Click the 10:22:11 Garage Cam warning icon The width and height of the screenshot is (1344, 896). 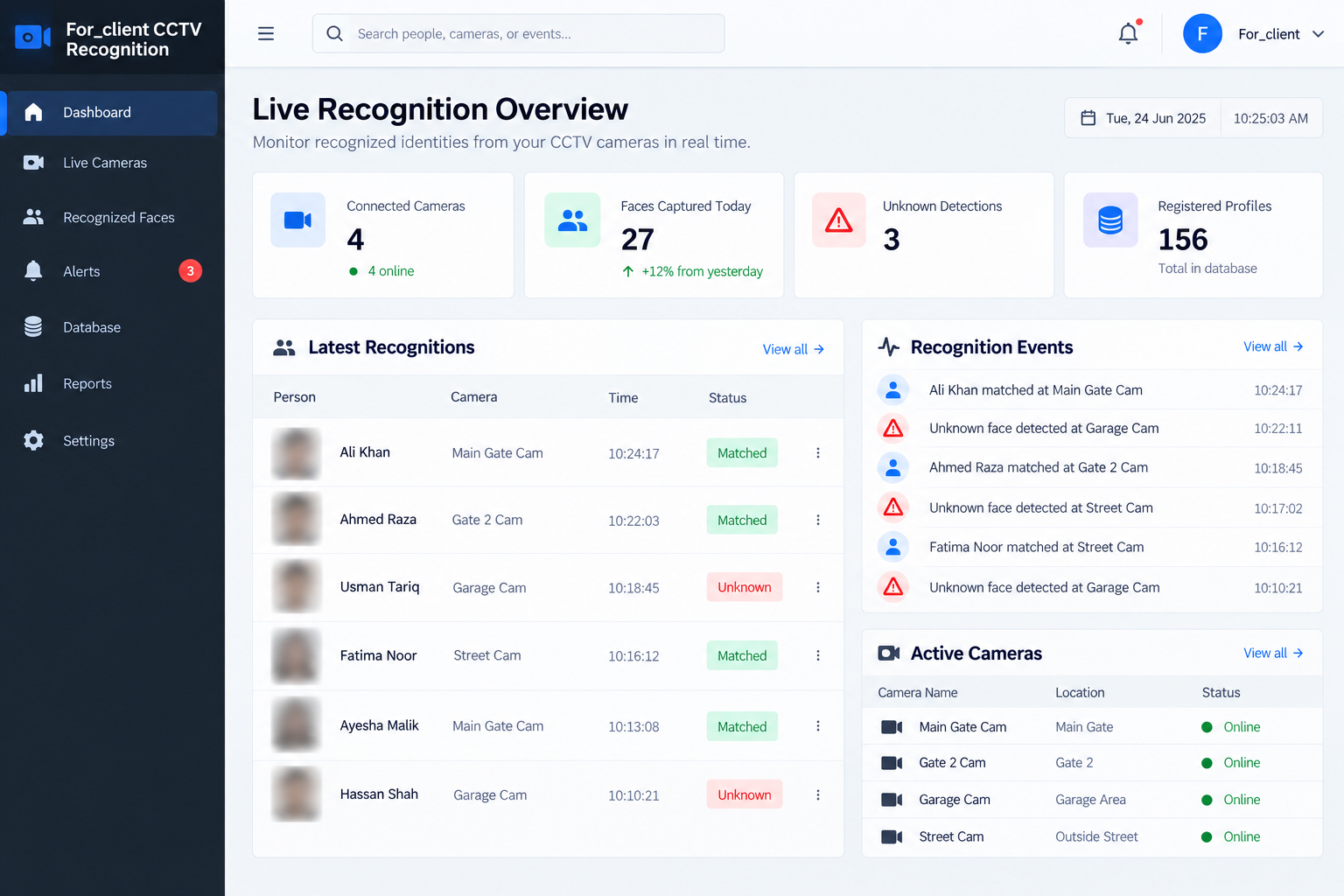pyautogui.click(x=893, y=428)
